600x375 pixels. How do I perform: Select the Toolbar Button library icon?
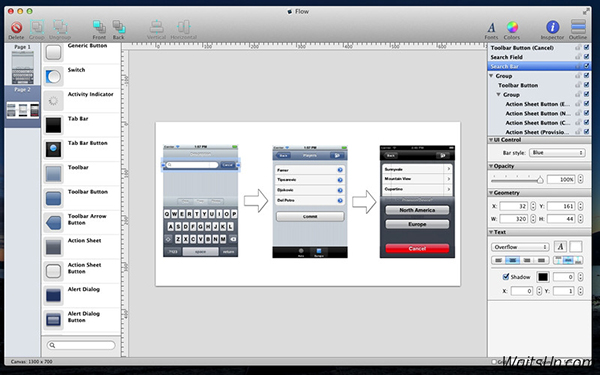point(53,198)
